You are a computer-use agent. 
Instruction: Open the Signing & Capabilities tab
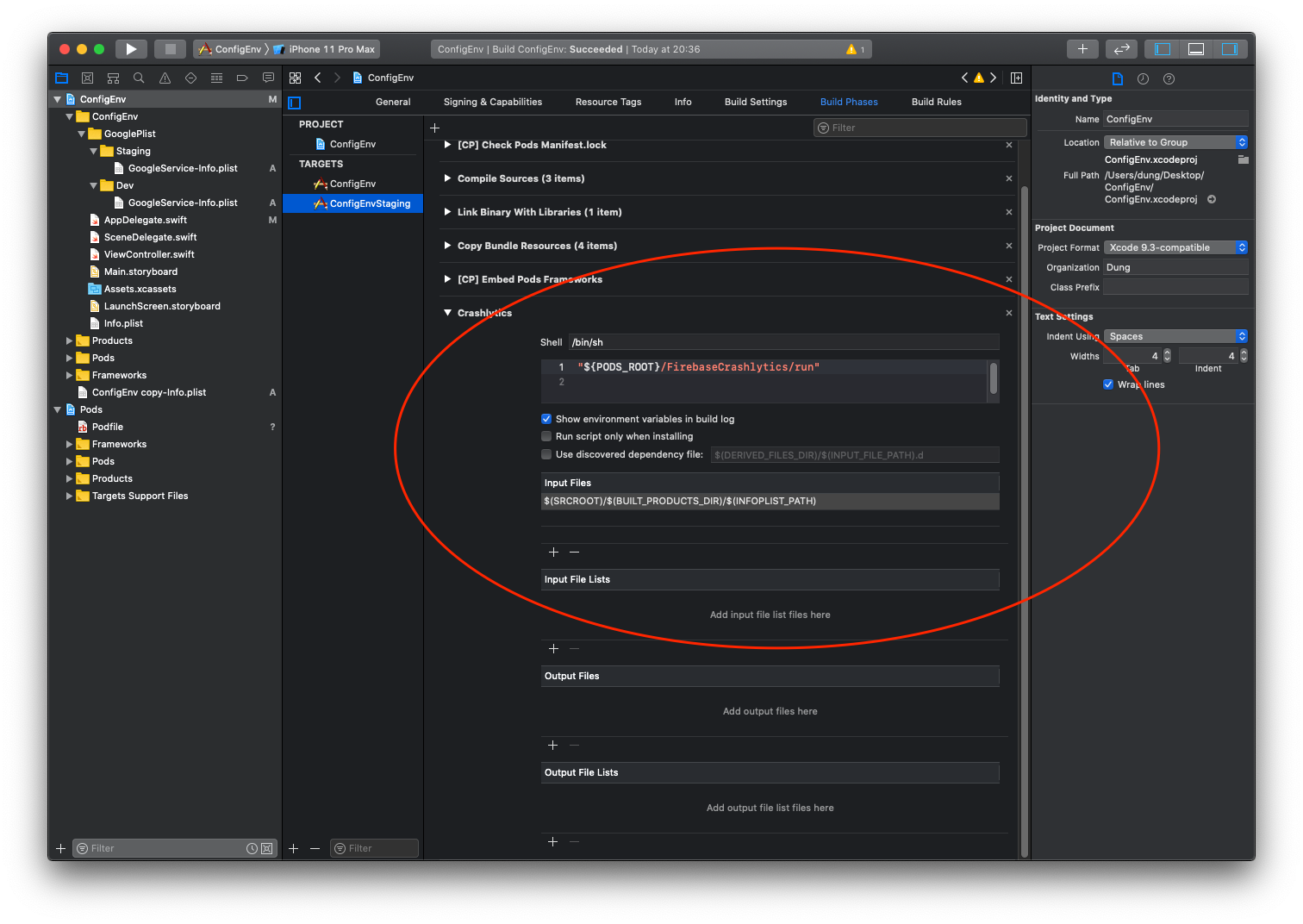492,102
